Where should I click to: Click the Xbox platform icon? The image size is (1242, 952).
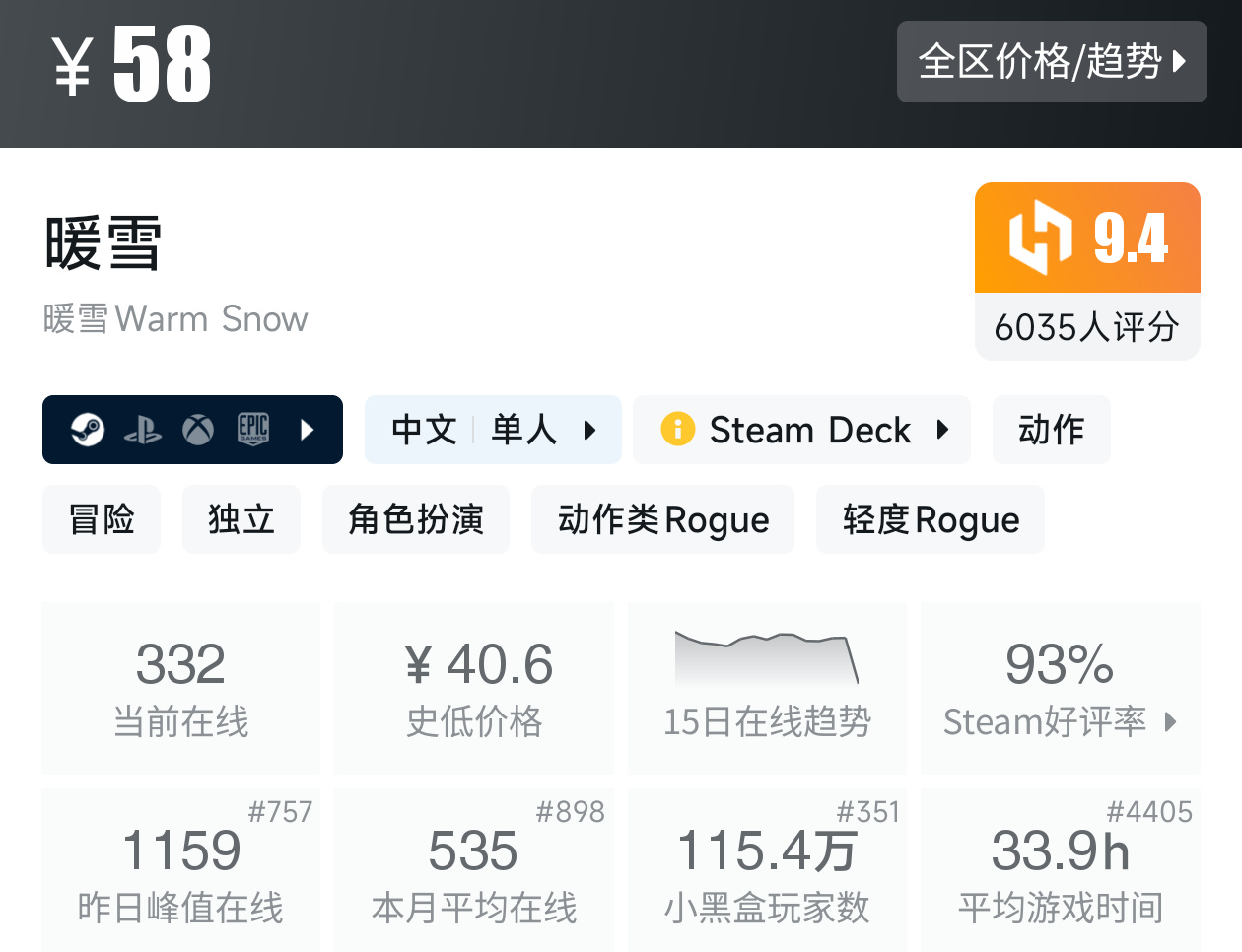tap(198, 430)
